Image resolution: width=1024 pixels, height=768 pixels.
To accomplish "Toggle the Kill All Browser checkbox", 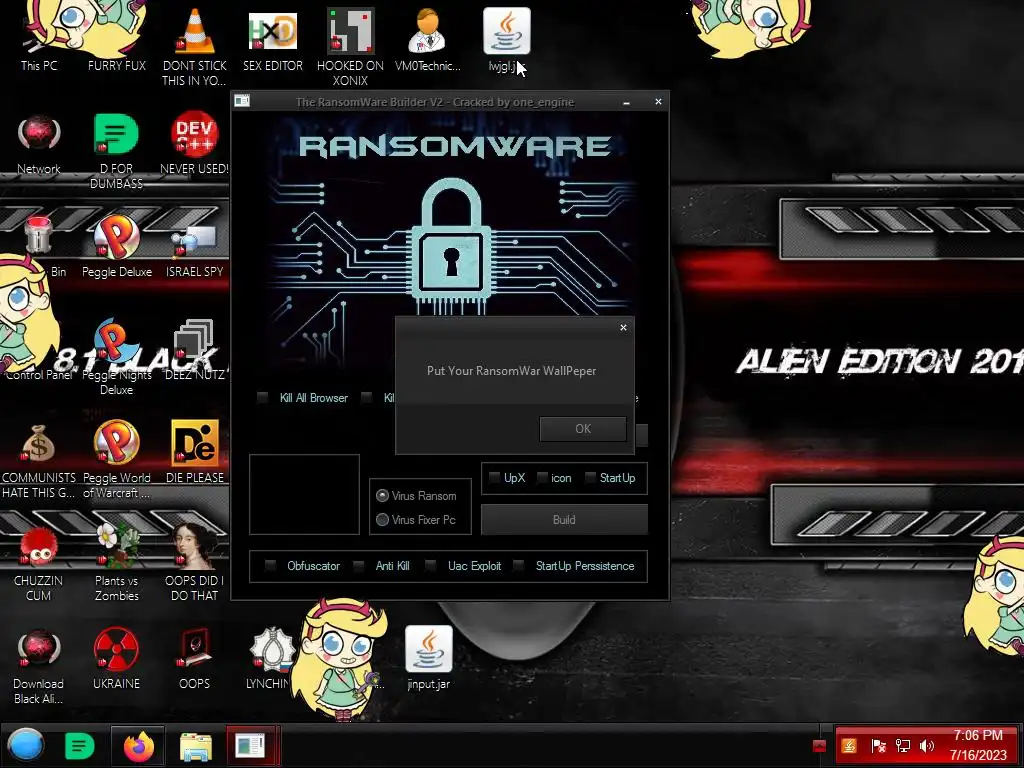I will pyautogui.click(x=263, y=398).
